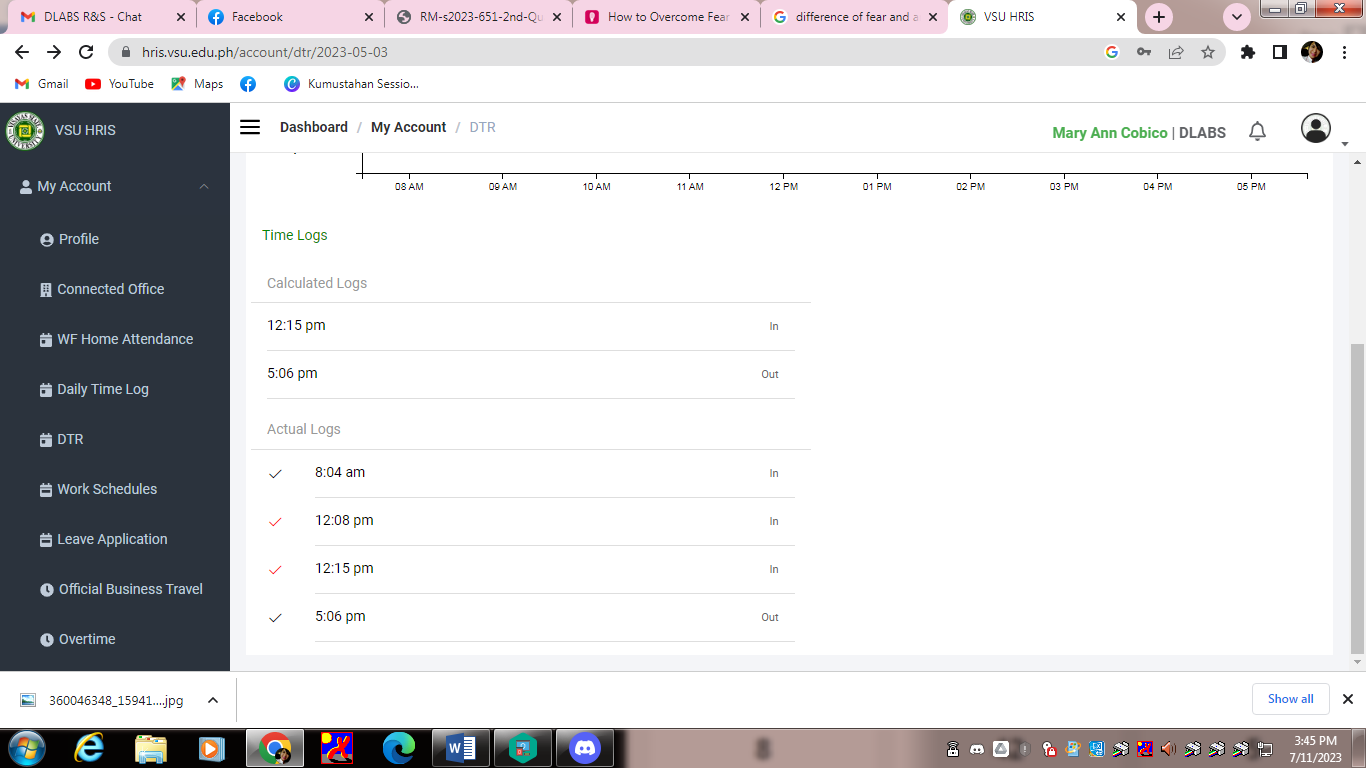This screenshot has height=768, width=1366.
Task: Open Profile in the sidebar
Action: pyautogui.click(x=78, y=239)
